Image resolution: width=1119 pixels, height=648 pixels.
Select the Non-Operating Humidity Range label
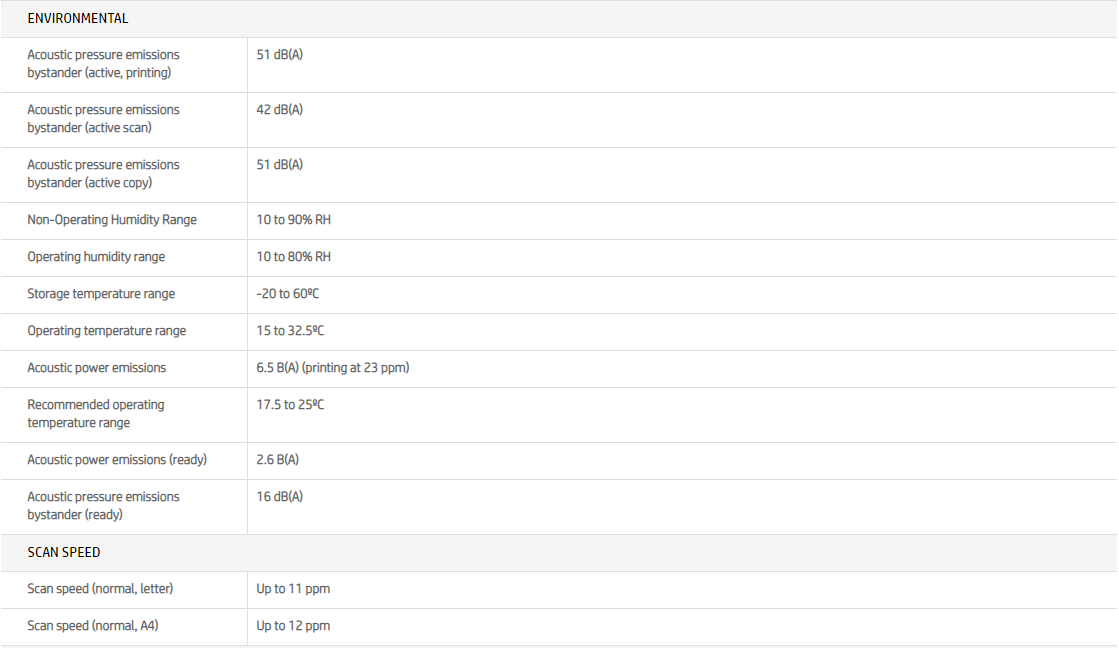[x=112, y=220]
